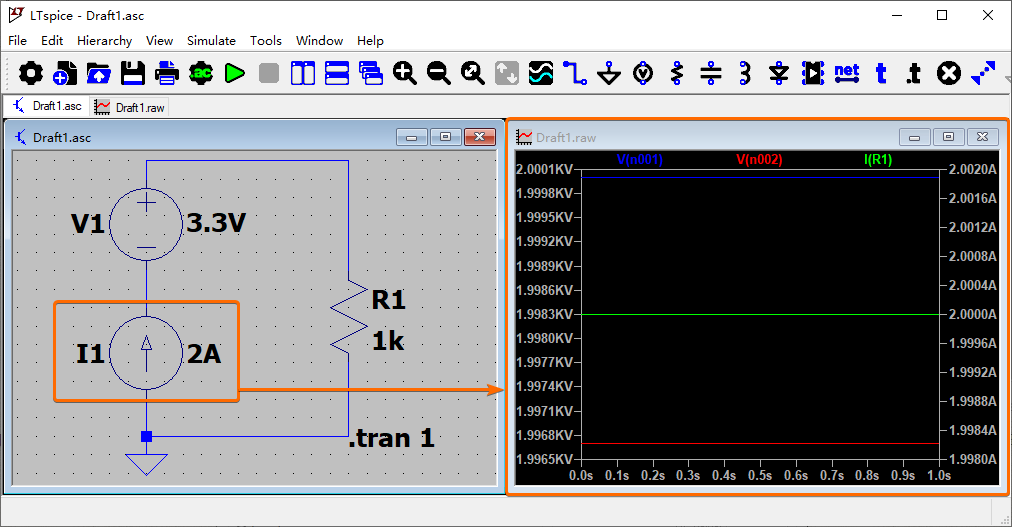Switch to the Draft1.asc tab
The height and width of the screenshot is (527, 1012).
pos(46,106)
